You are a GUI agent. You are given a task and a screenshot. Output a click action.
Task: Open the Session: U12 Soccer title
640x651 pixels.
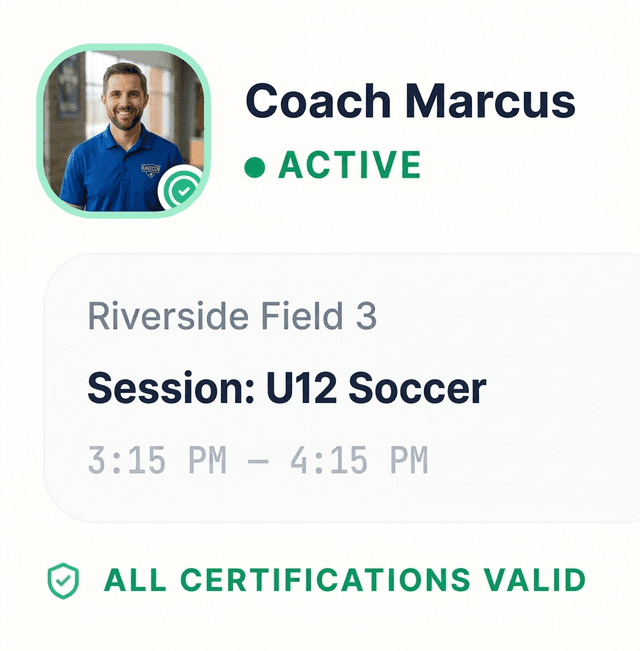[286, 388]
